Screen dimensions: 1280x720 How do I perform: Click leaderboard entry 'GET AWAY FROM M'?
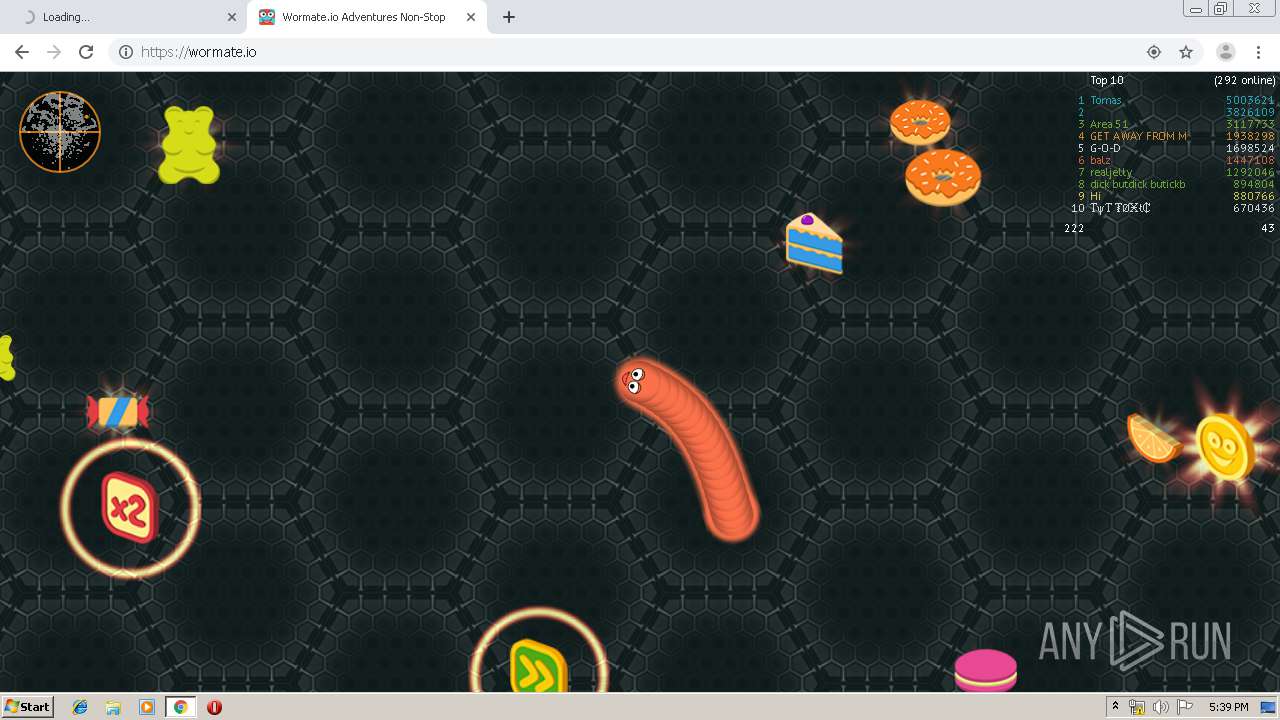coord(1139,136)
